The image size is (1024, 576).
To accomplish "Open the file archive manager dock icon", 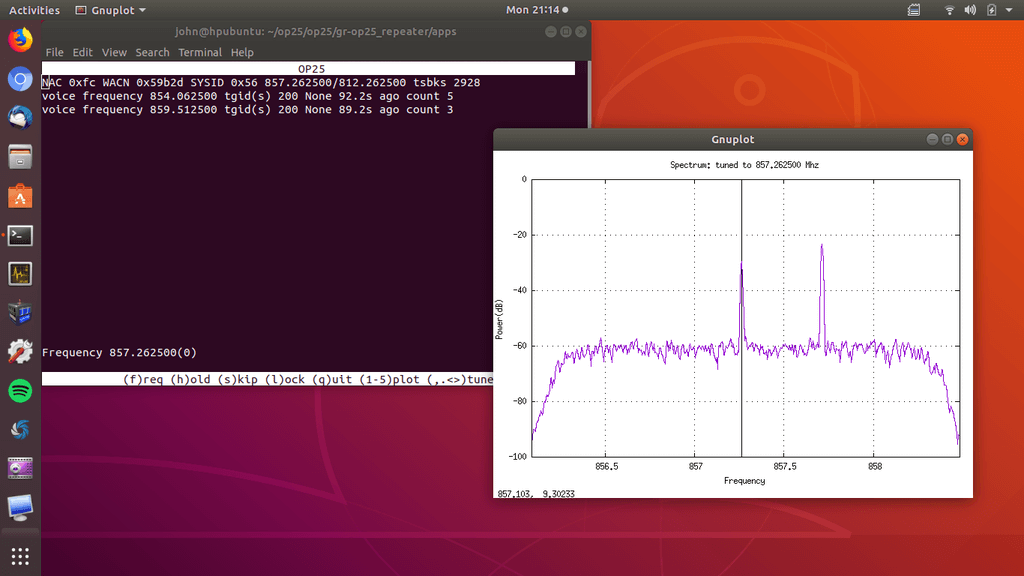I will 20,155.
